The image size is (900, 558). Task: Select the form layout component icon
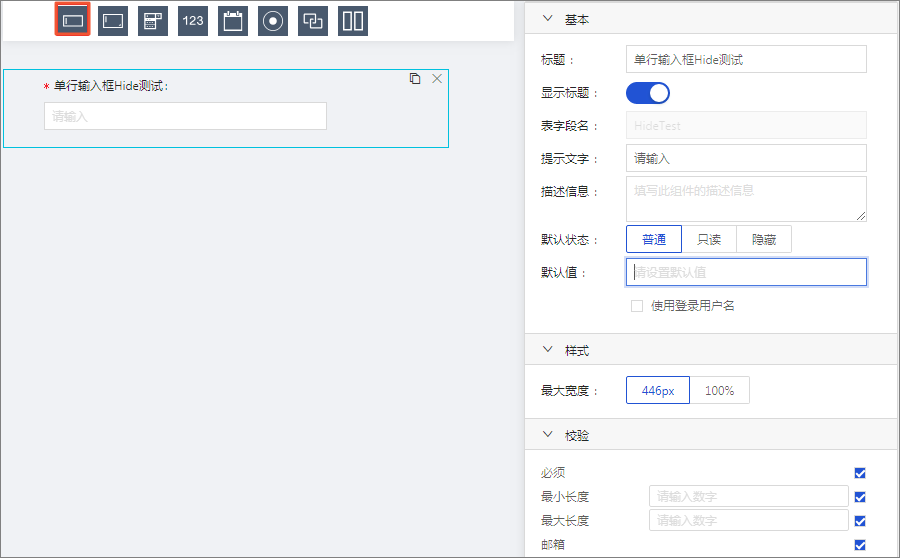point(153,21)
